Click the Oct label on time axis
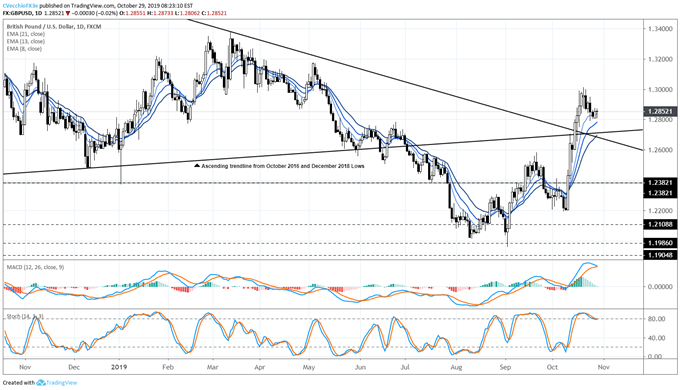This screenshot has width=680, height=390. pyautogui.click(x=552, y=367)
